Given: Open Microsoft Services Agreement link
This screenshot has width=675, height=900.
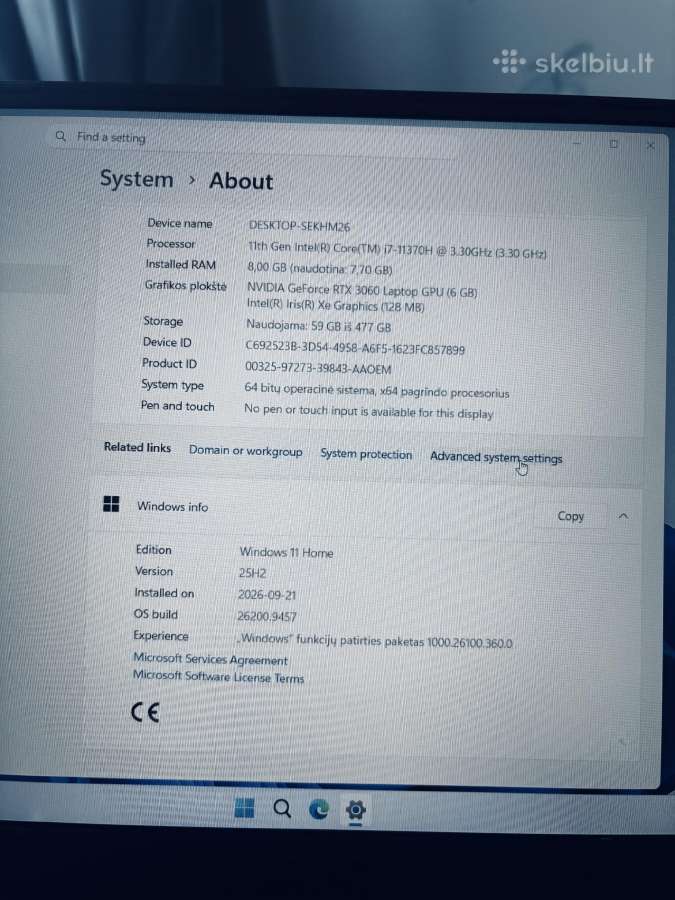Looking at the screenshot, I should coord(210,659).
